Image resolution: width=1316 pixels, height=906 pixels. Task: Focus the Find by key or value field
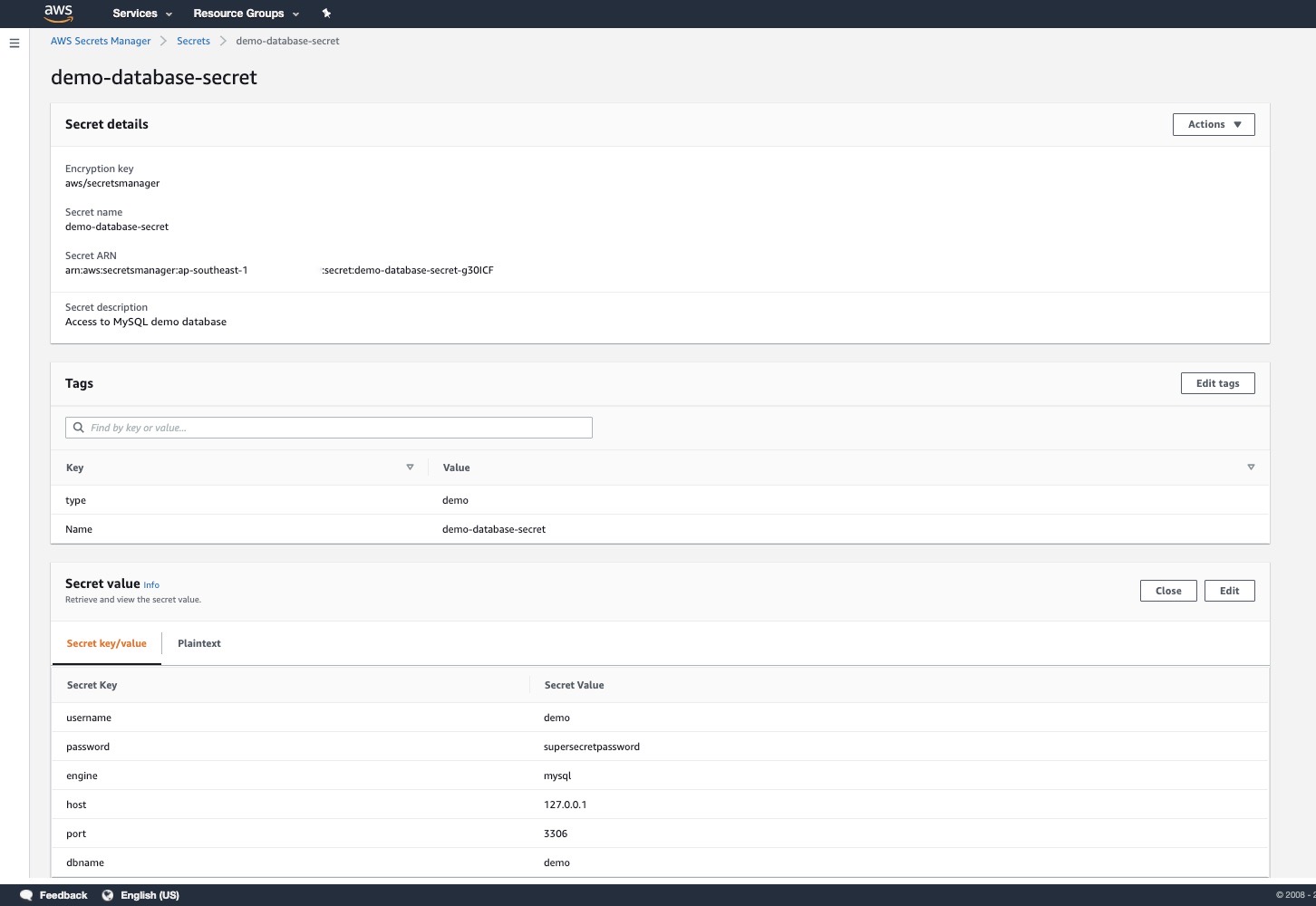(329, 428)
